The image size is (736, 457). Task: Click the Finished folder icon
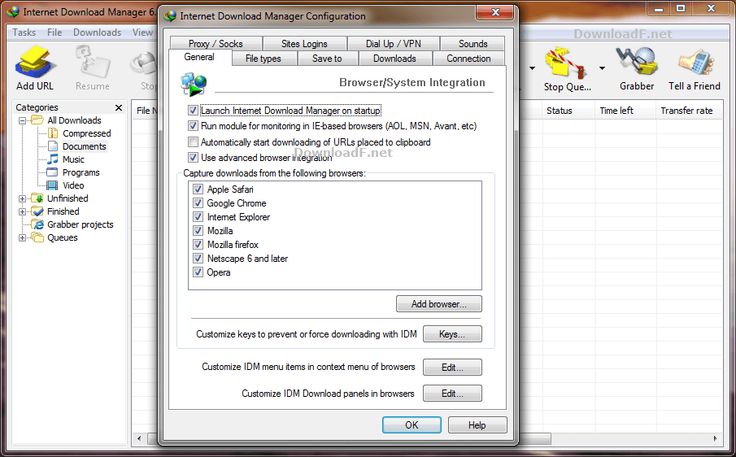click(x=37, y=211)
